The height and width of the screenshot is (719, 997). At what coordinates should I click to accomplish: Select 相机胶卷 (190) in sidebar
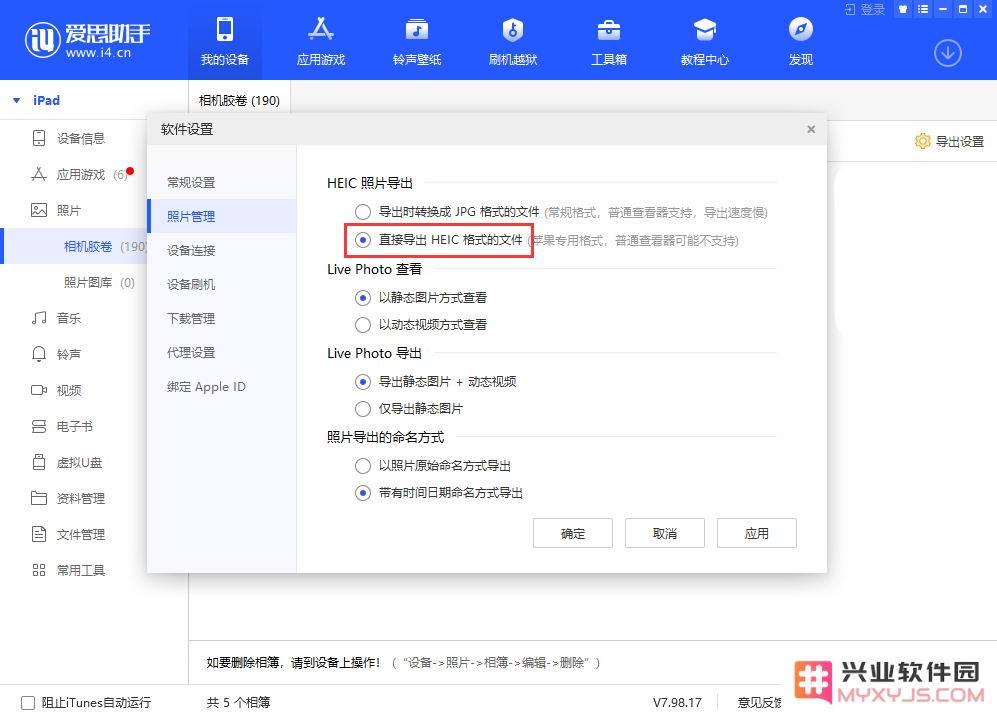[x=75, y=246]
